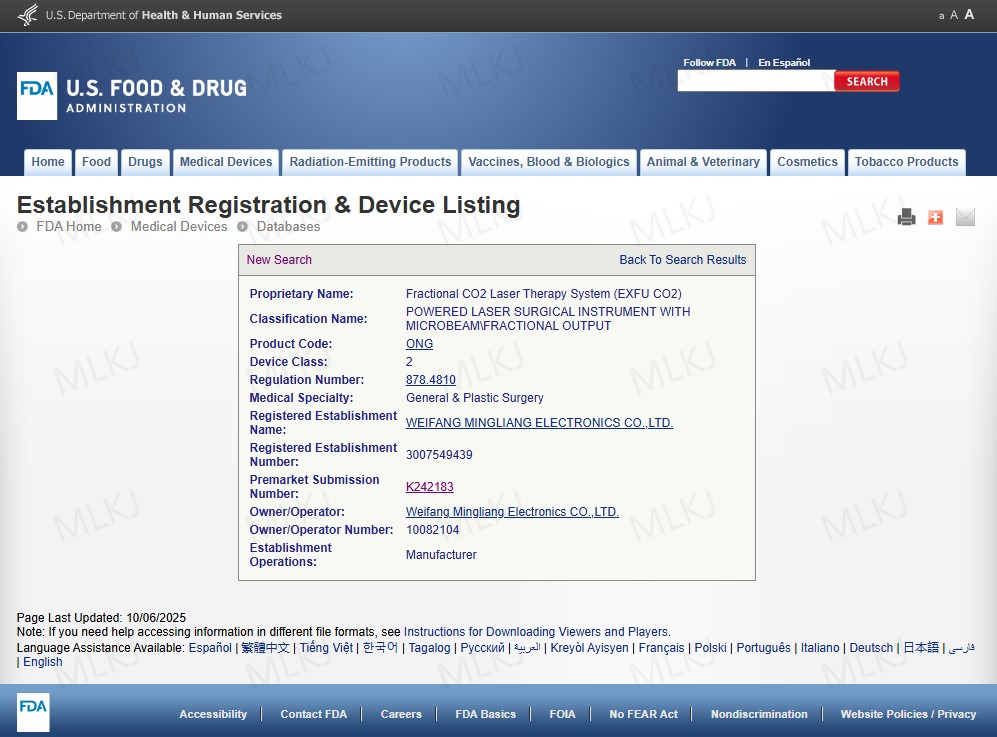
Task: Open premarket submission K242183 link
Action: [429, 487]
